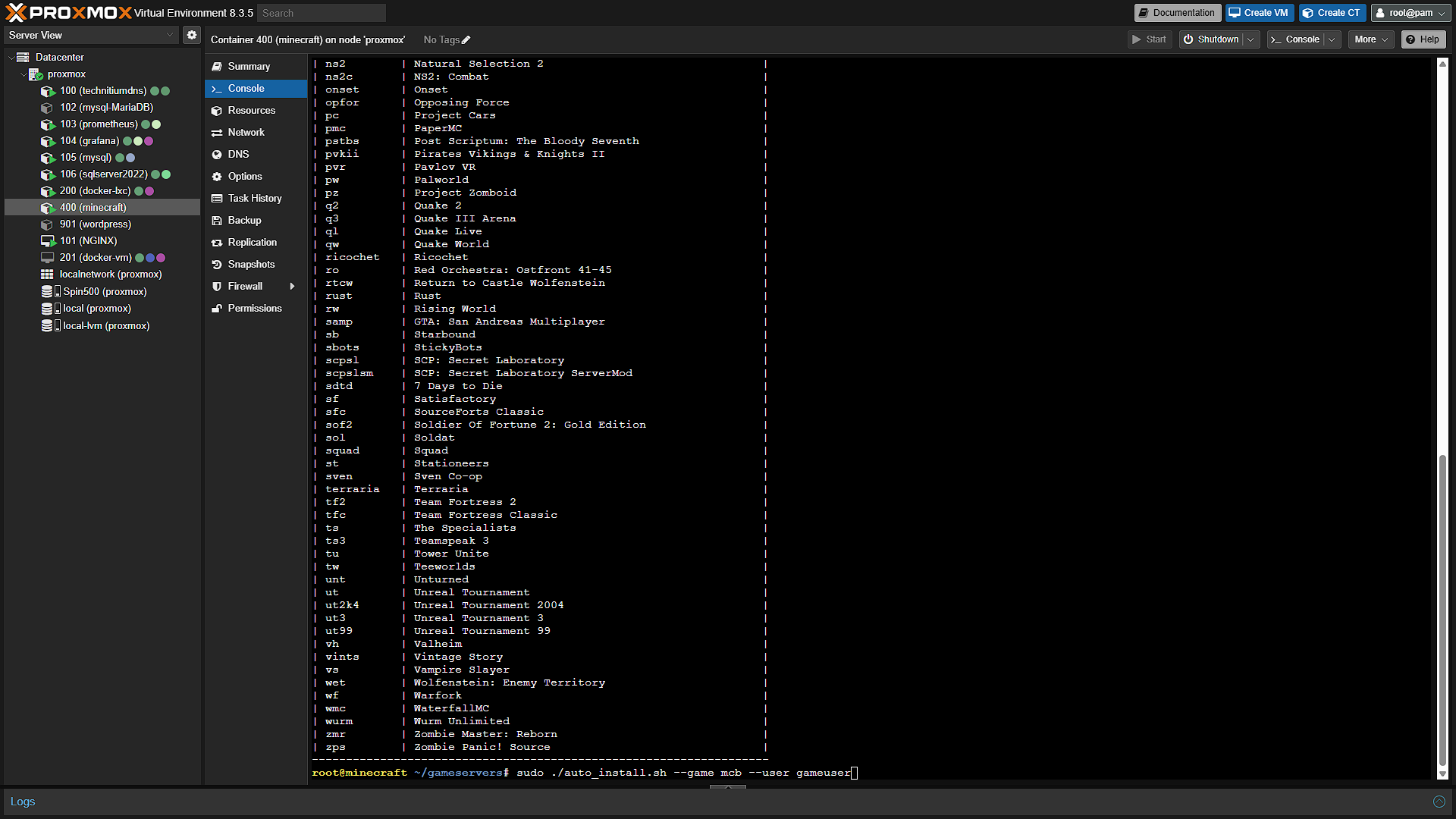Viewport: 1456px width, 819px height.
Task: Click the Proxmox logo
Action: point(68,13)
